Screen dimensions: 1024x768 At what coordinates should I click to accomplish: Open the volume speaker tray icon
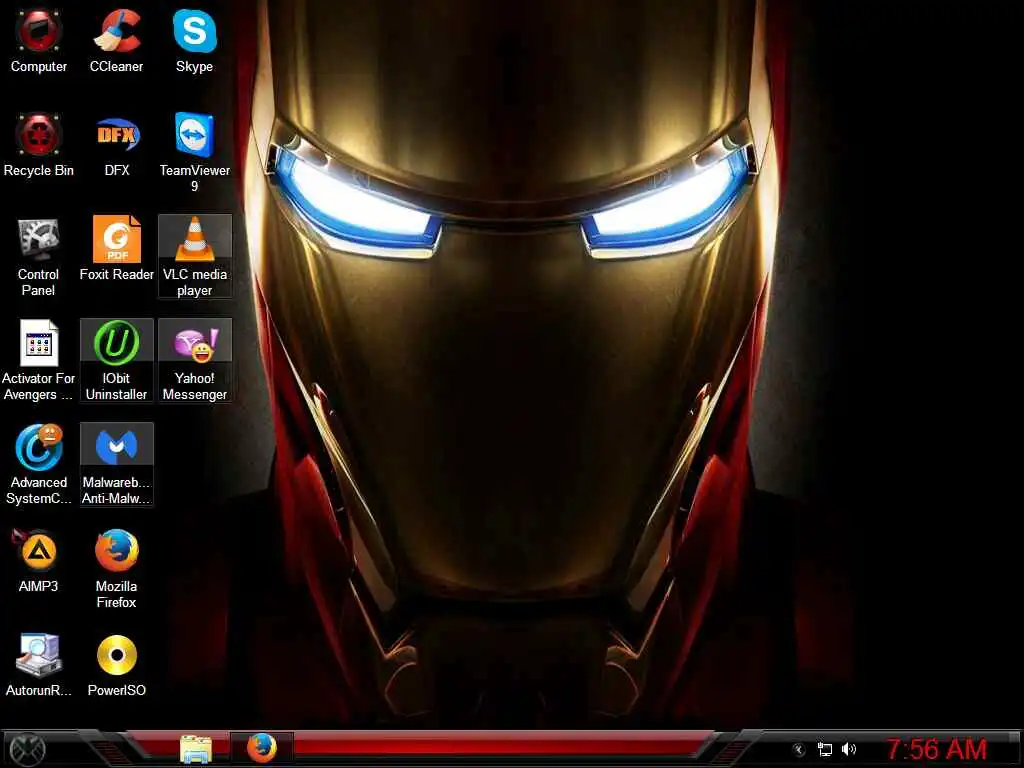(849, 749)
